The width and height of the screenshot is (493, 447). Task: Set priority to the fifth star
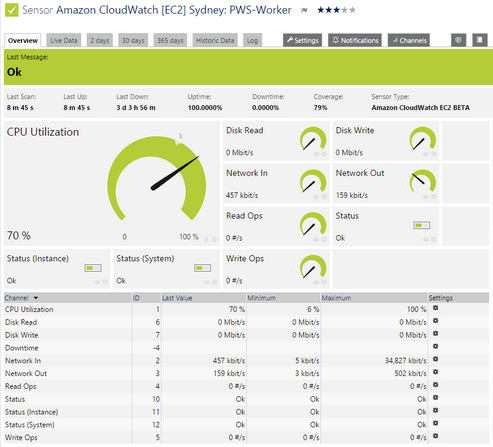click(352, 10)
